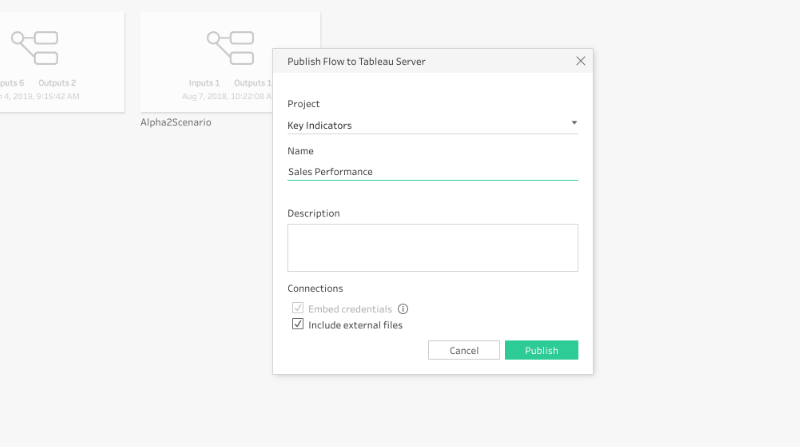Close the Publish Flow to Tableau Server dialog
This screenshot has height=447, width=800.
coord(580,61)
